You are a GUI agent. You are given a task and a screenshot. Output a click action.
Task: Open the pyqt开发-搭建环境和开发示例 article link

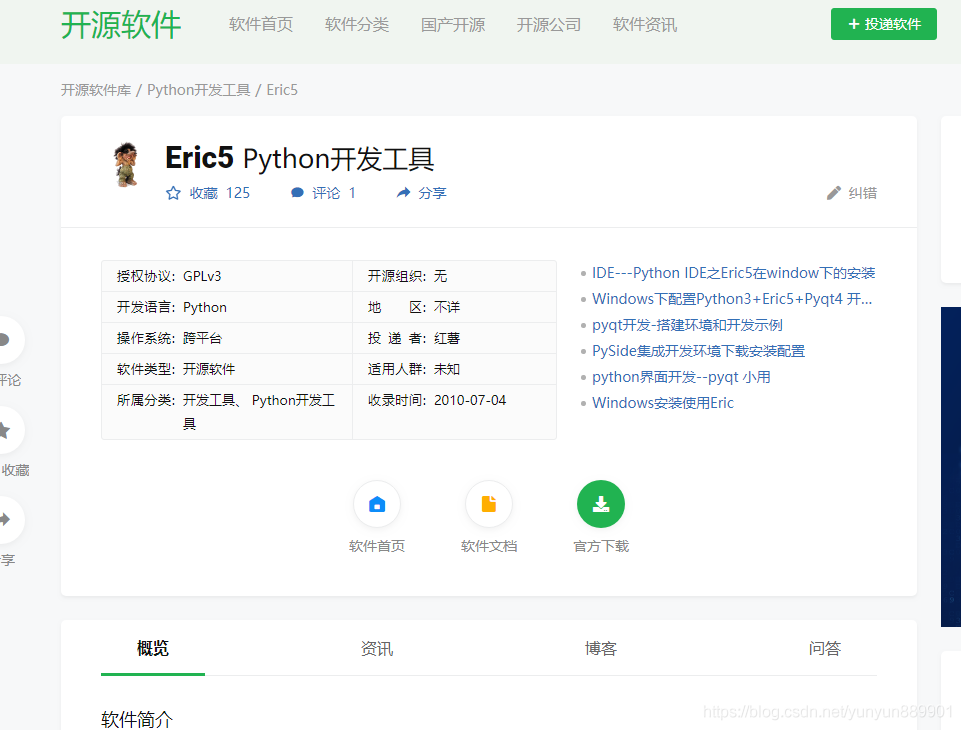tap(687, 325)
